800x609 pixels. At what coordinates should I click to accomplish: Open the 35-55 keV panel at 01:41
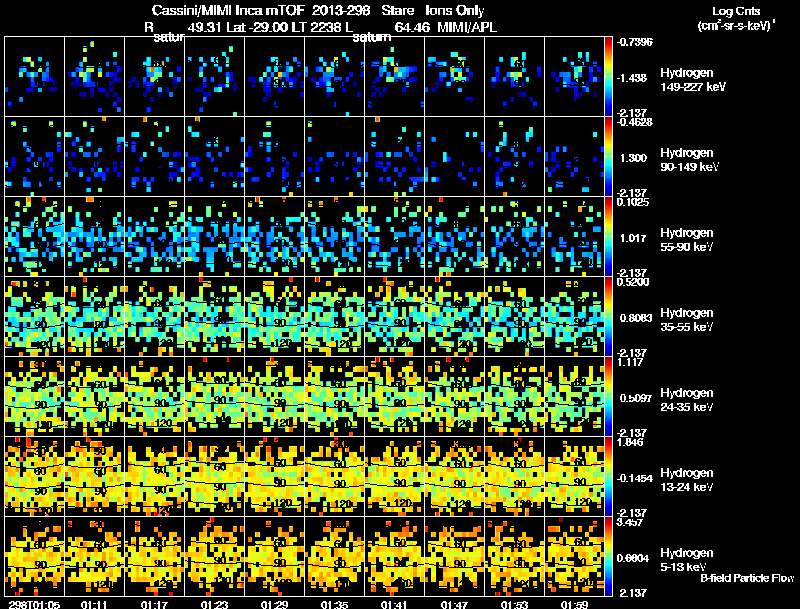(394, 316)
